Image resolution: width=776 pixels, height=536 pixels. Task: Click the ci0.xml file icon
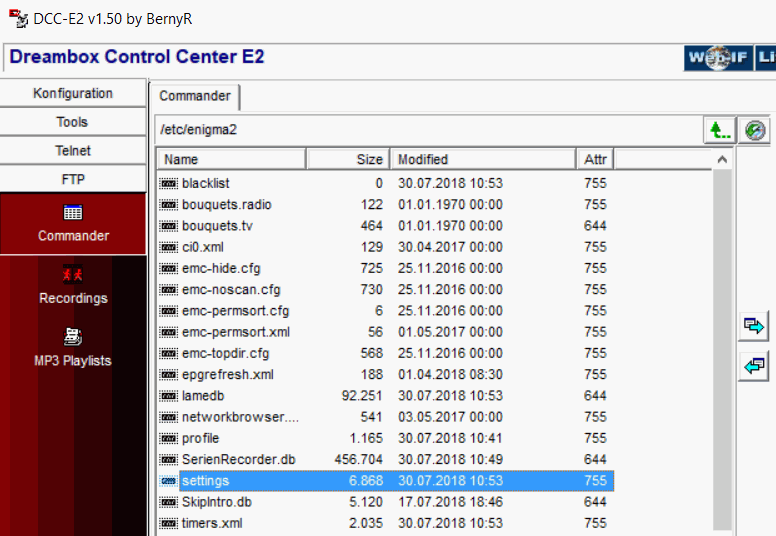click(169, 247)
